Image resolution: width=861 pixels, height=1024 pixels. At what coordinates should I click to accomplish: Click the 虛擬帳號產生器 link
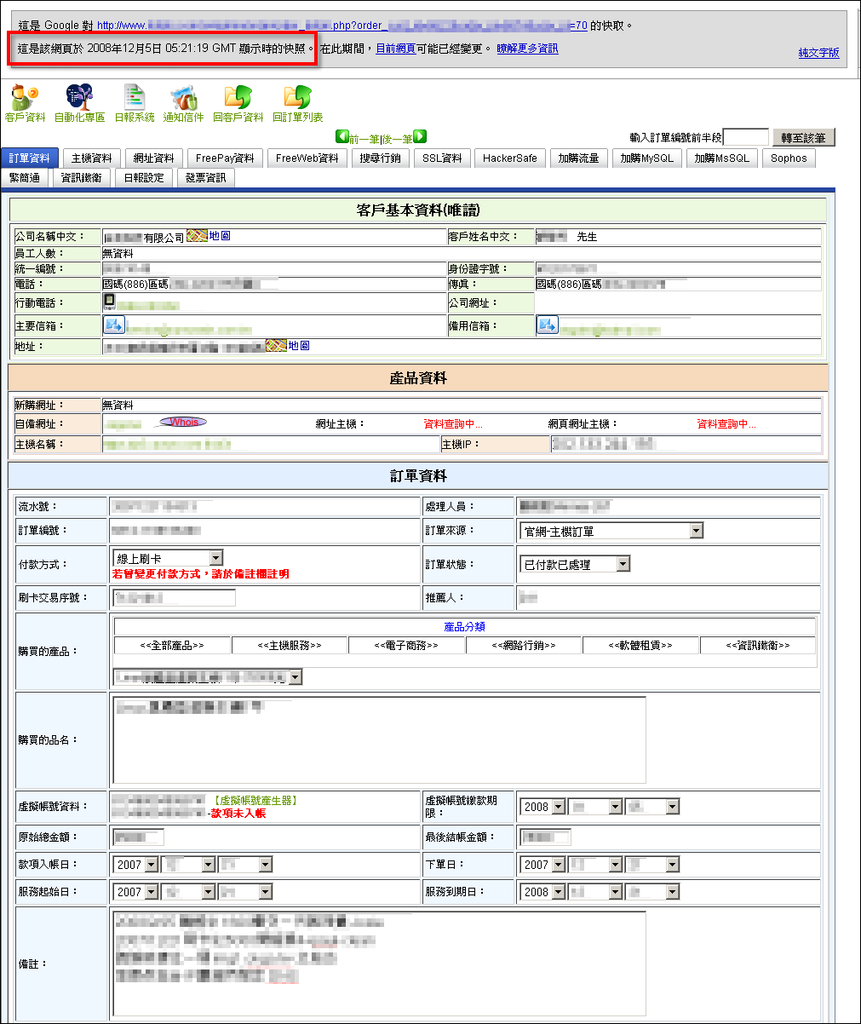click(255, 801)
